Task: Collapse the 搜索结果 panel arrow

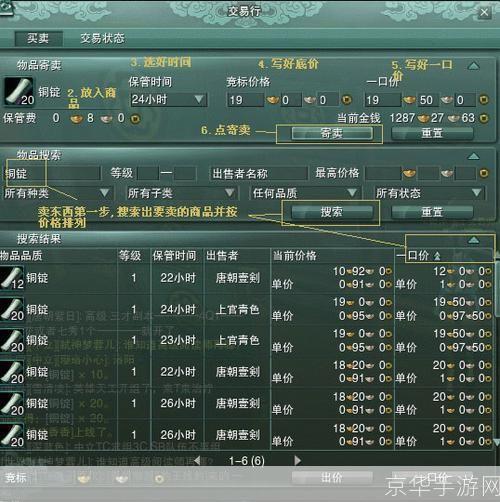Action: pyautogui.click(x=473, y=240)
